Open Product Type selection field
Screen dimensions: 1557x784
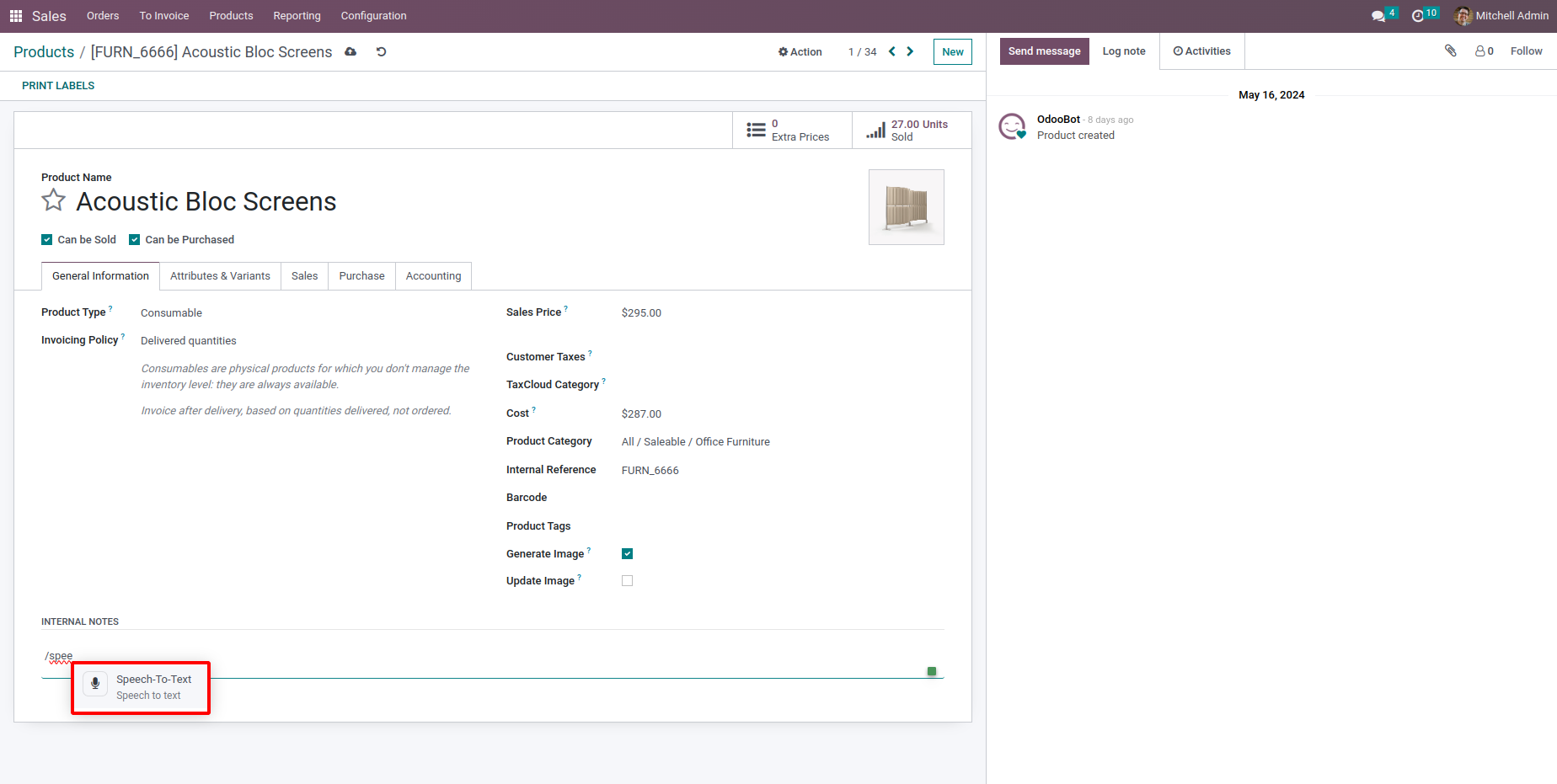point(307,312)
